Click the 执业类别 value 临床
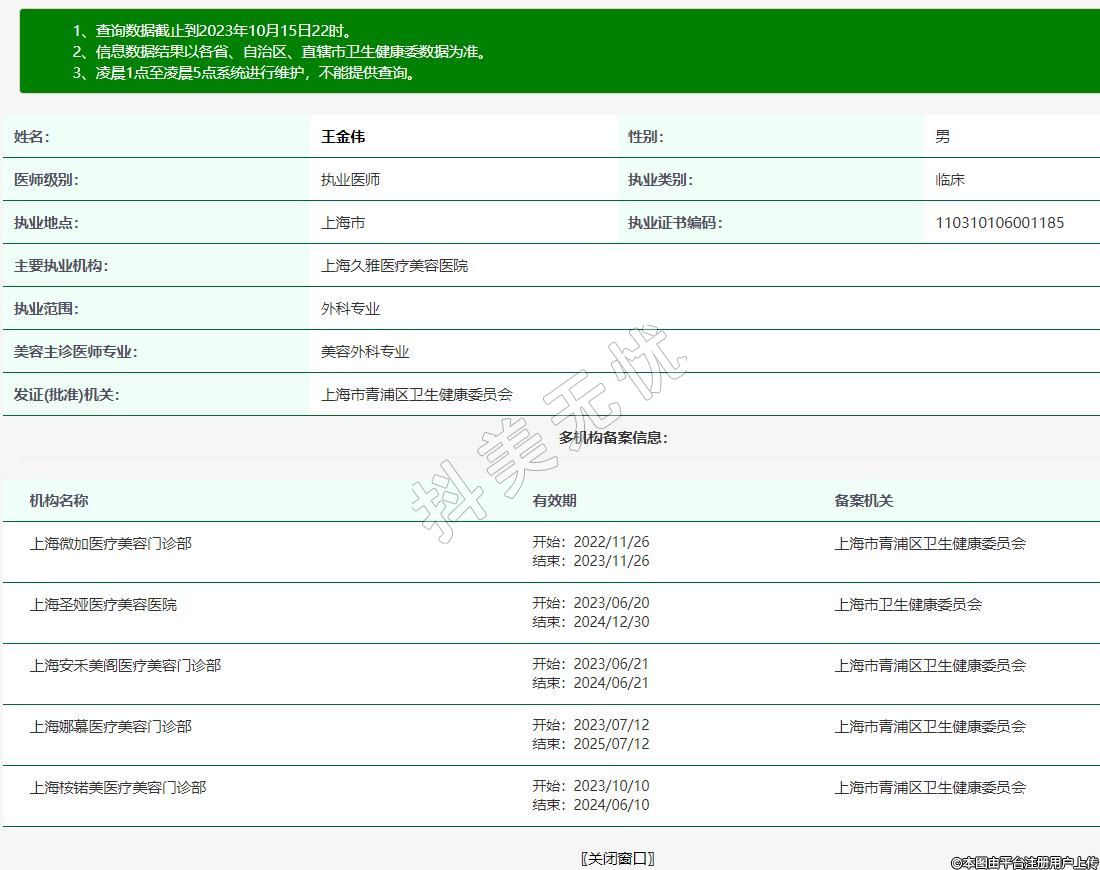This screenshot has height=870, width=1100. click(x=950, y=180)
